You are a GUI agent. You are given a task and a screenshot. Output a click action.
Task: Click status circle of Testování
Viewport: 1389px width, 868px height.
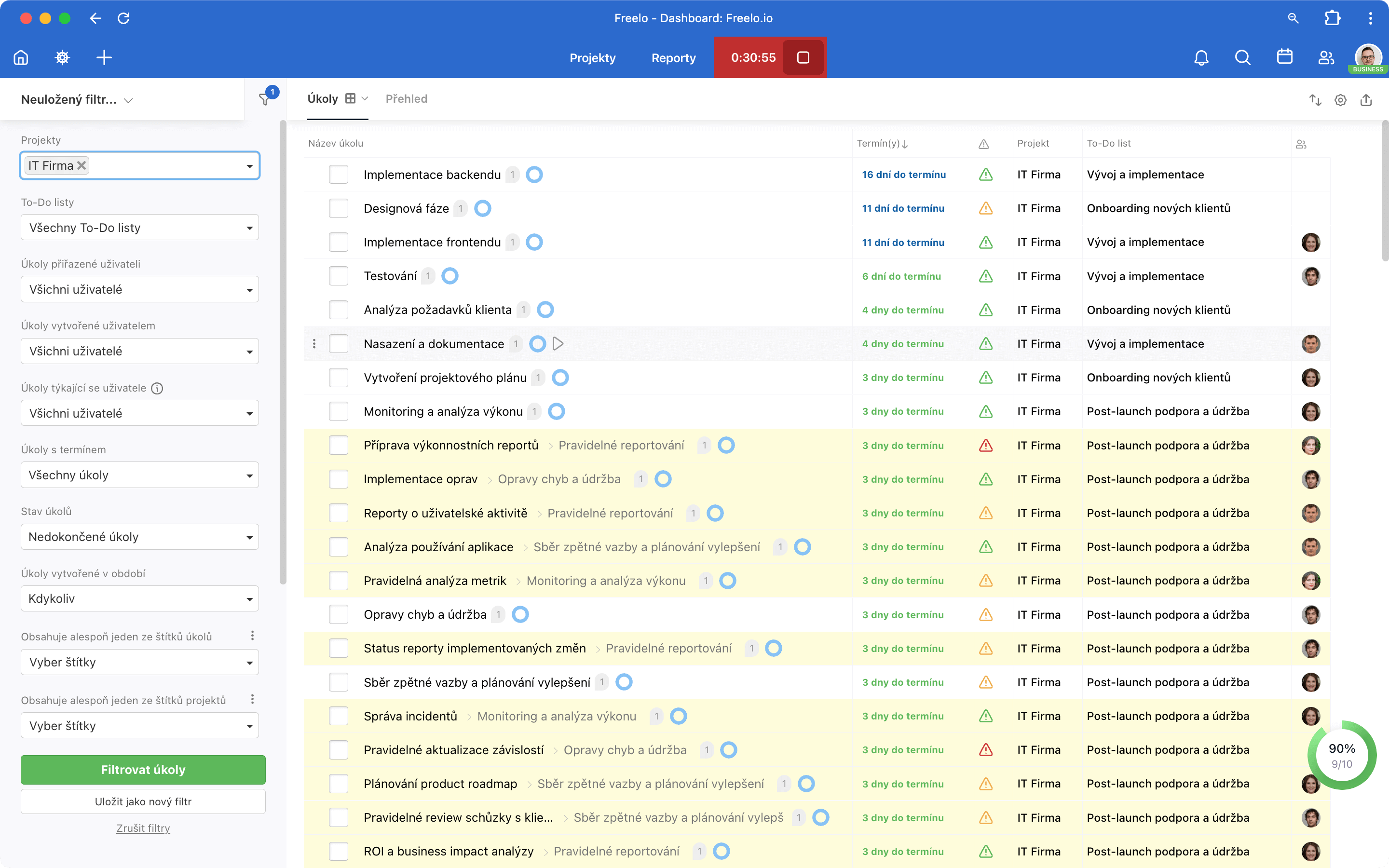tap(450, 276)
